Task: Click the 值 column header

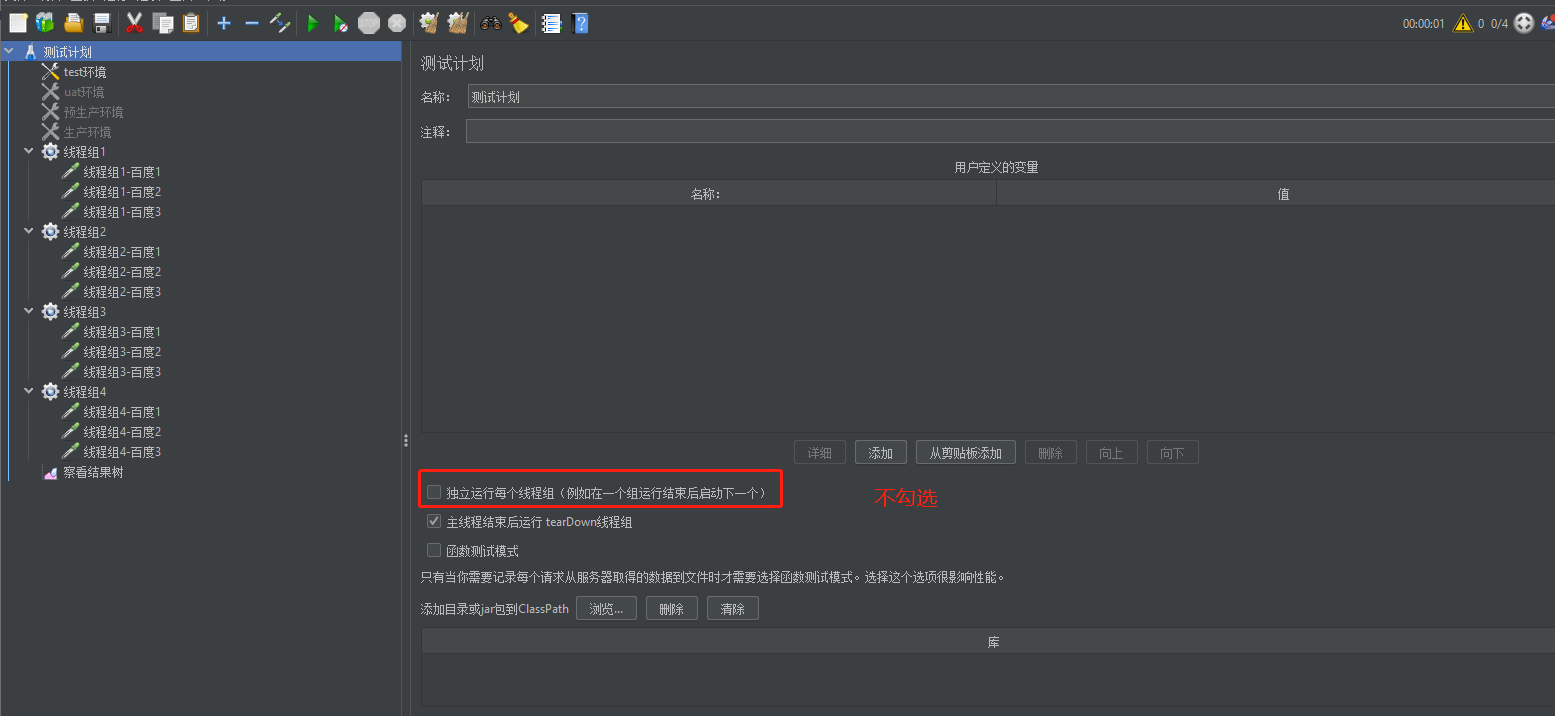Action: point(1275,194)
